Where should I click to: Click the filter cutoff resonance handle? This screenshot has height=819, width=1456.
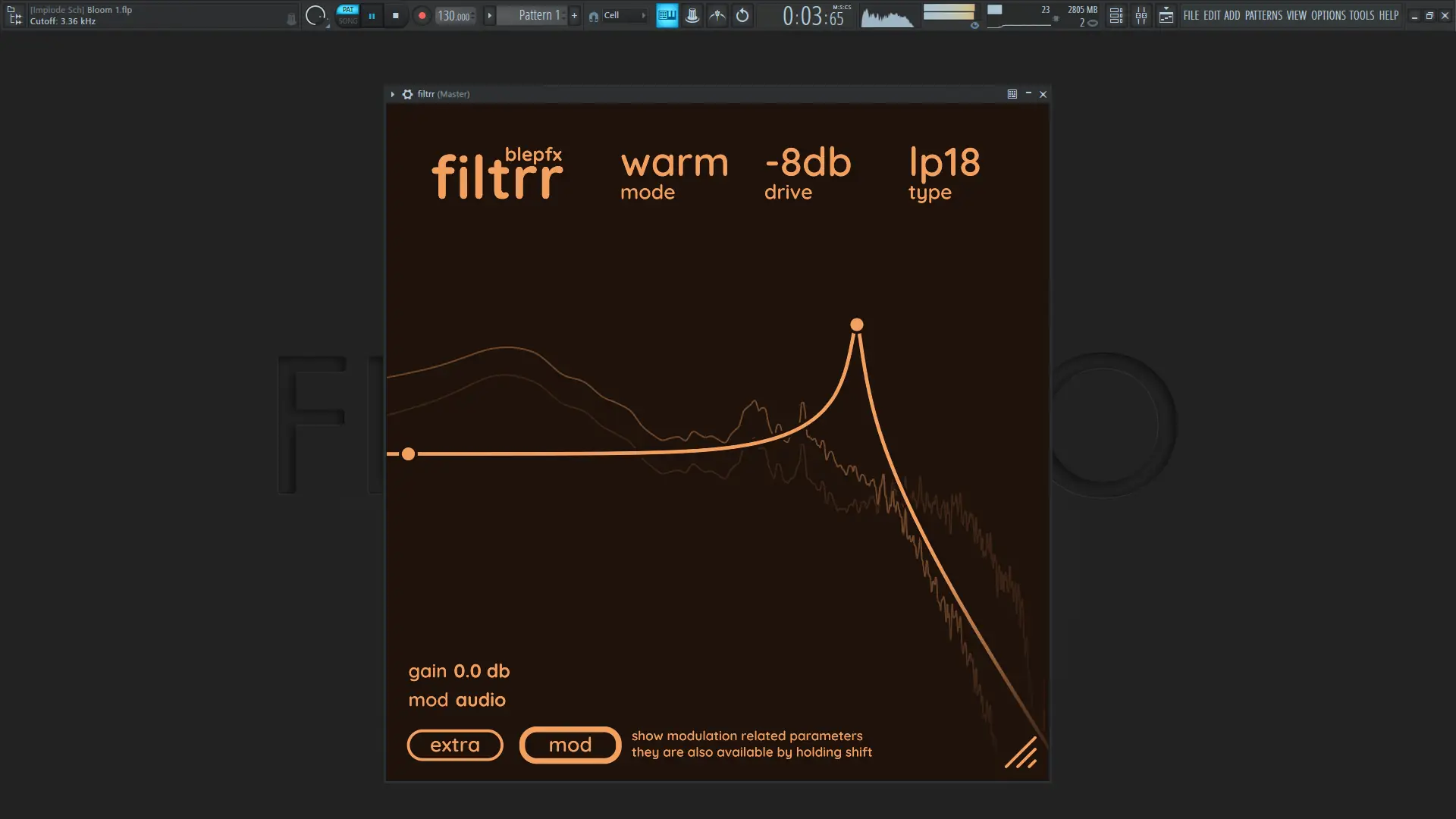(x=857, y=325)
